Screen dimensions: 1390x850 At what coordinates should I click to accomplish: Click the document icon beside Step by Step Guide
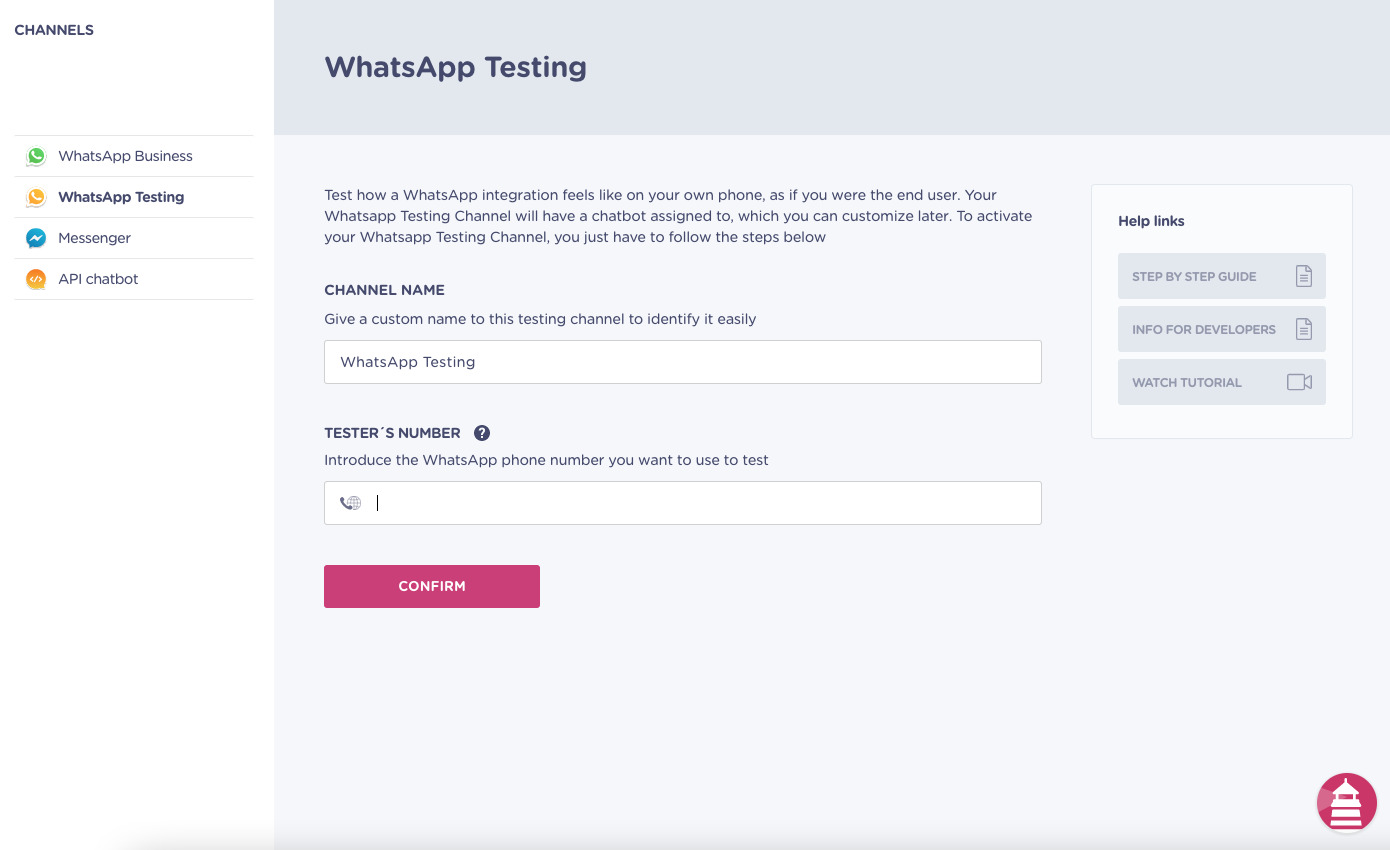[1303, 275]
